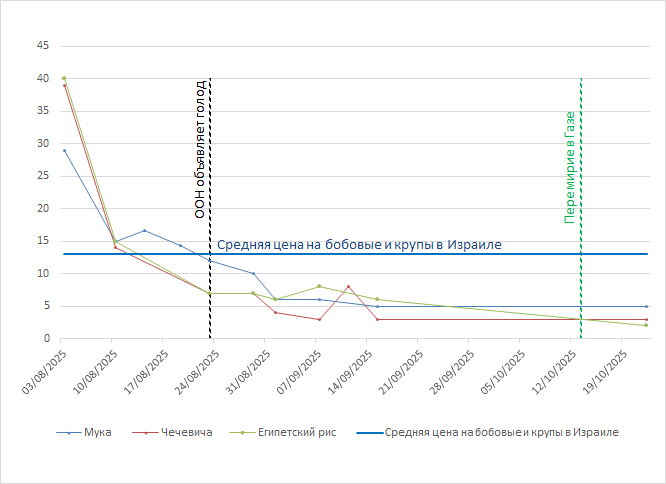Screen dimensions: 666x484
Task: Click the 45 value on the y-axis
Action: click(x=43, y=46)
